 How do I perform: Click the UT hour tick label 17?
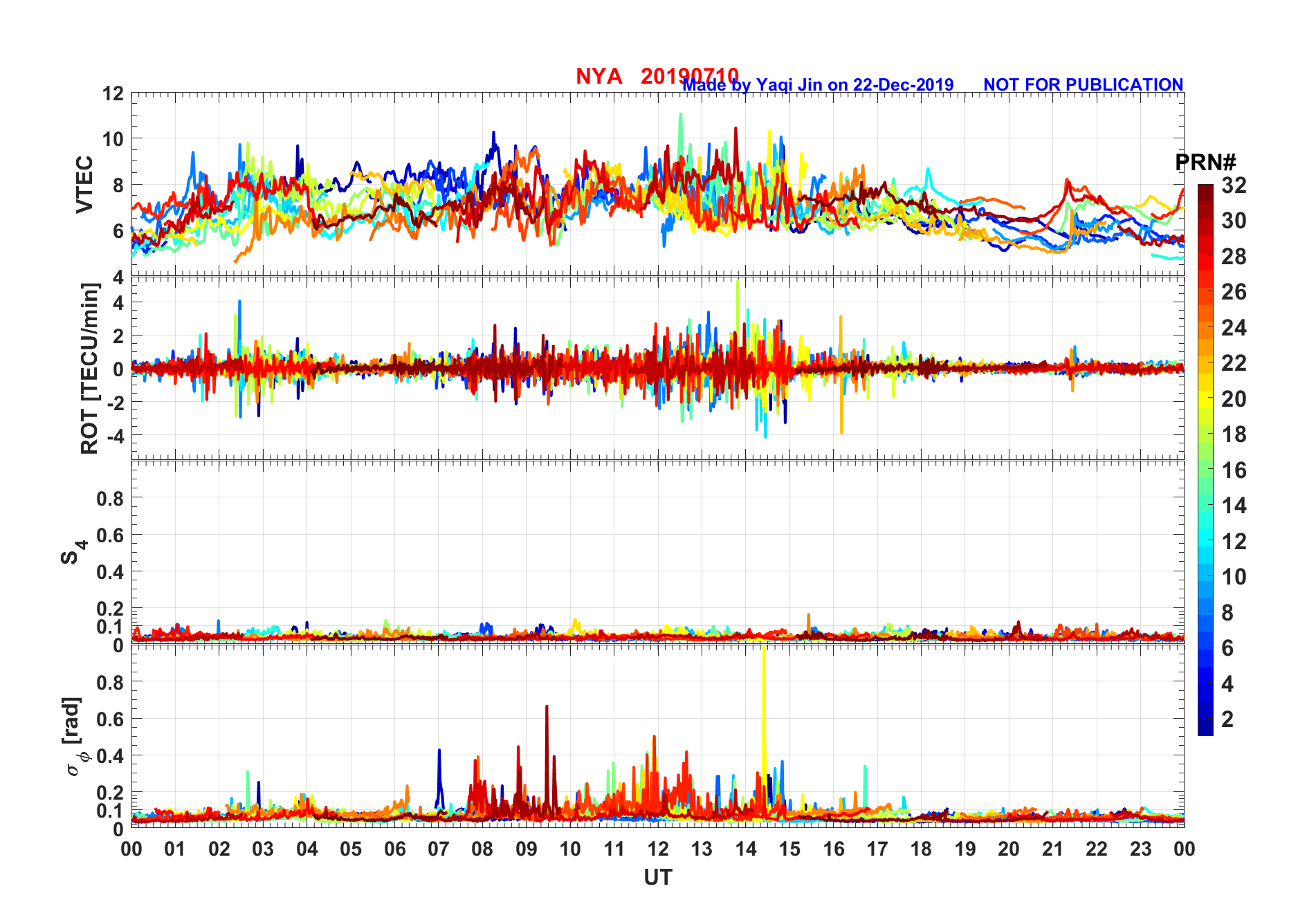(877, 849)
